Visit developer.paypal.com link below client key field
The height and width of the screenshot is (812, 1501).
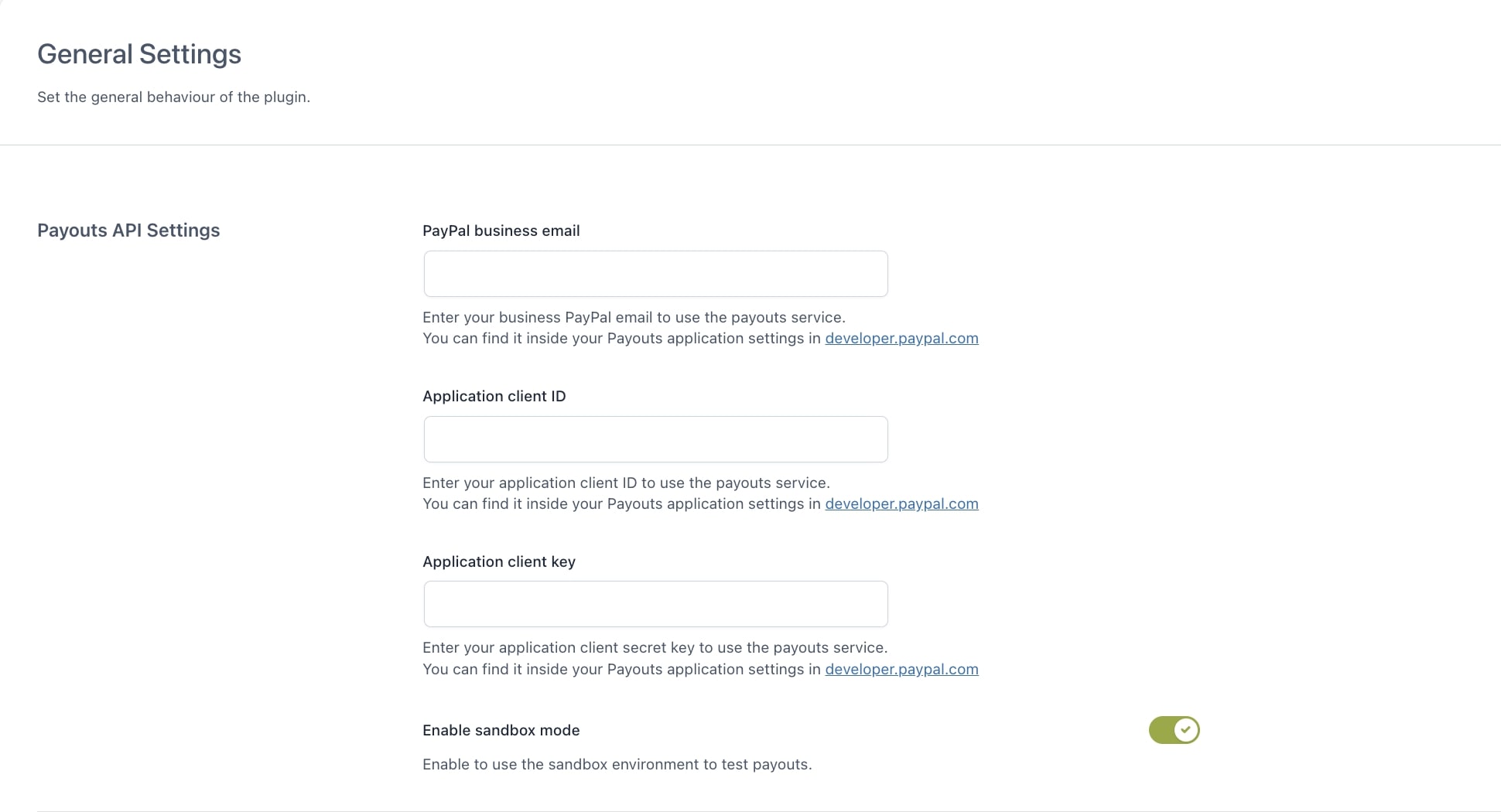(901, 670)
